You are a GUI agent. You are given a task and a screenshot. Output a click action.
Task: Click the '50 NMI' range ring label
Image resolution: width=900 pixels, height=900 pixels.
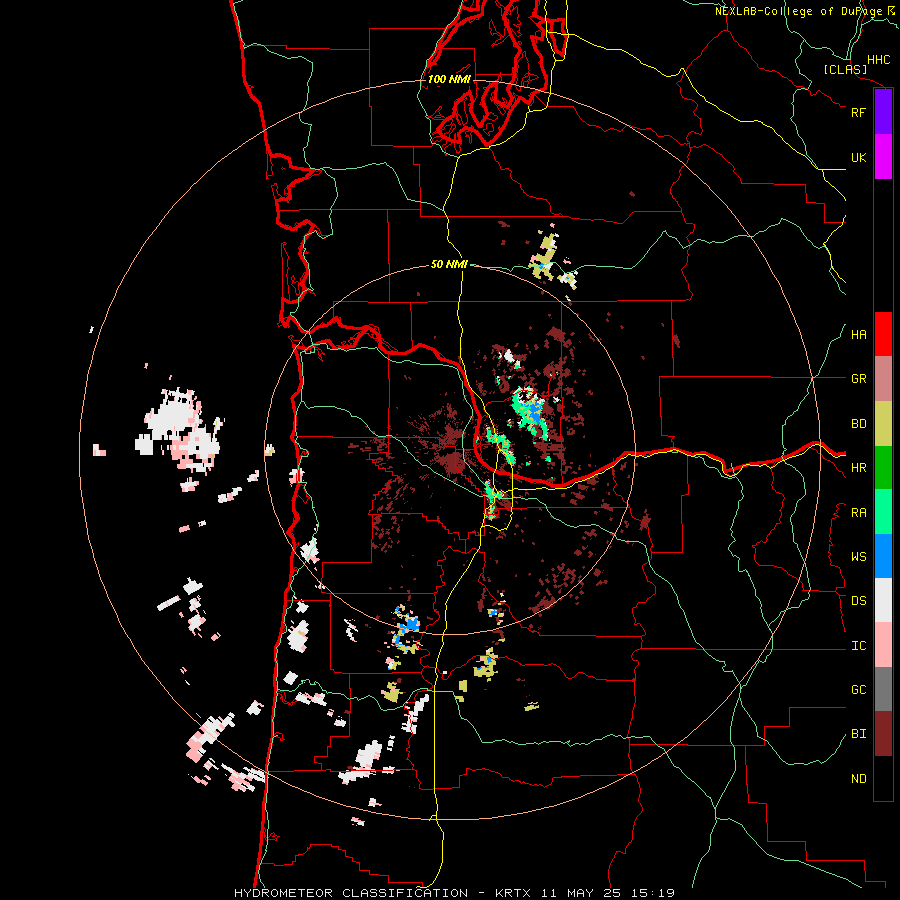449,264
